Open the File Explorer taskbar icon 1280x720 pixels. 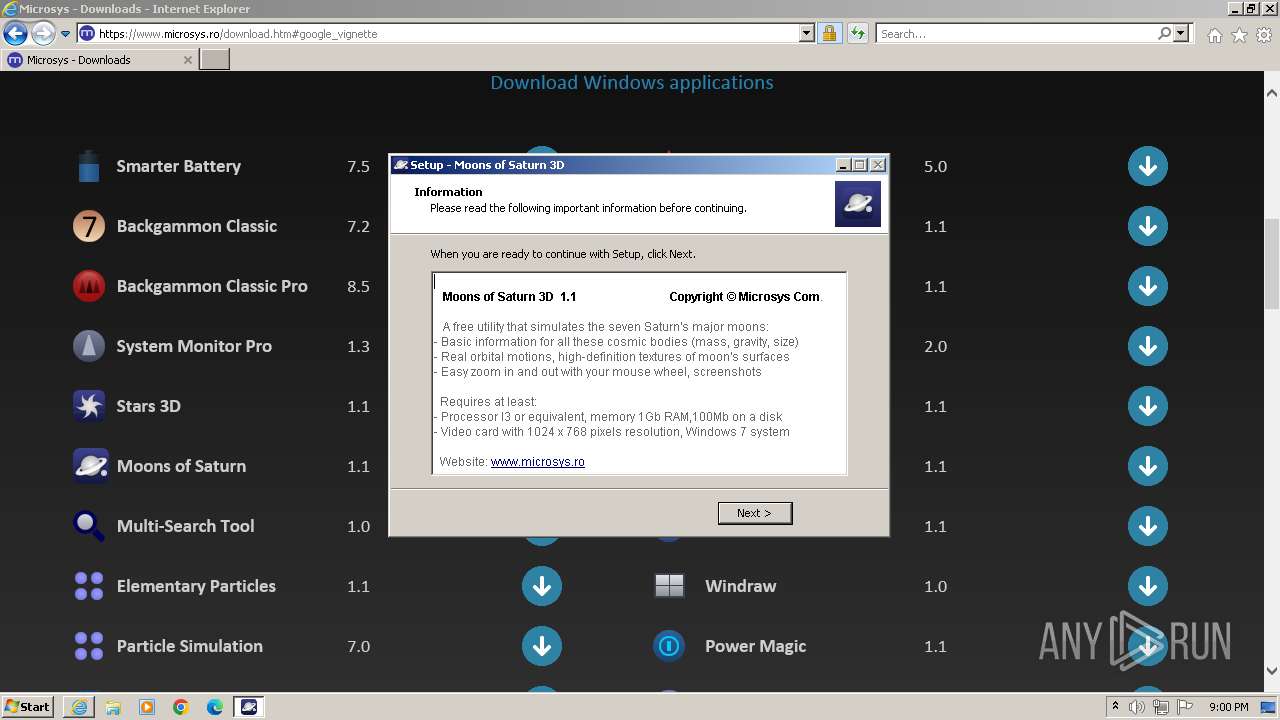coord(113,707)
